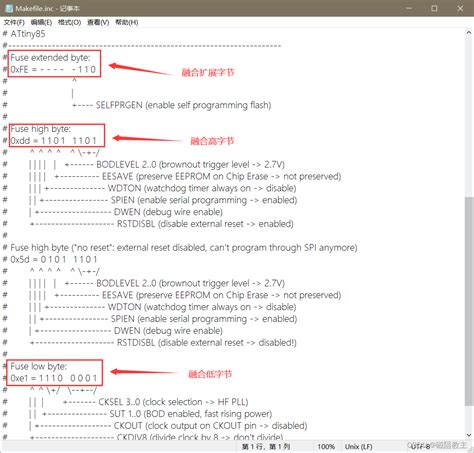
Task: Click the status bar line/column indicator
Action: point(266,447)
